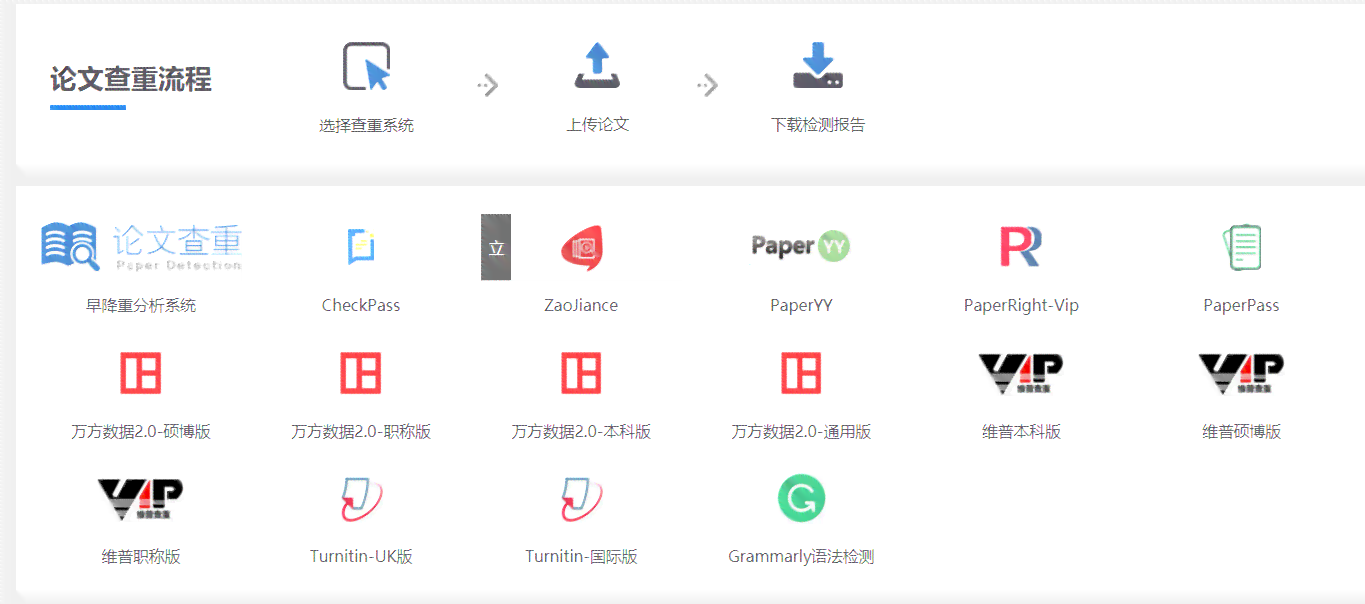
Task: Click the upload paper arrow icon
Action: (x=597, y=66)
